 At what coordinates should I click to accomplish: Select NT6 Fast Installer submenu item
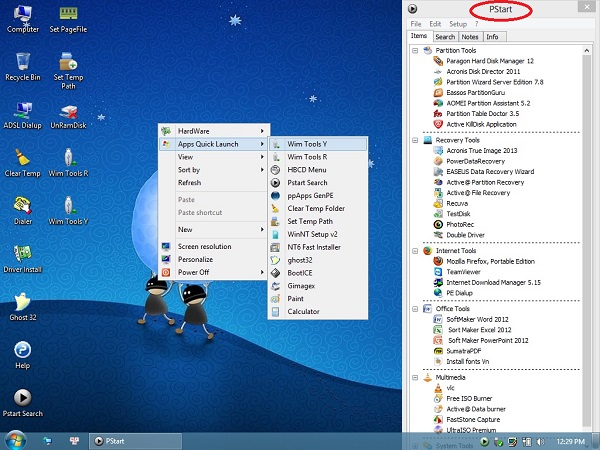(318, 247)
